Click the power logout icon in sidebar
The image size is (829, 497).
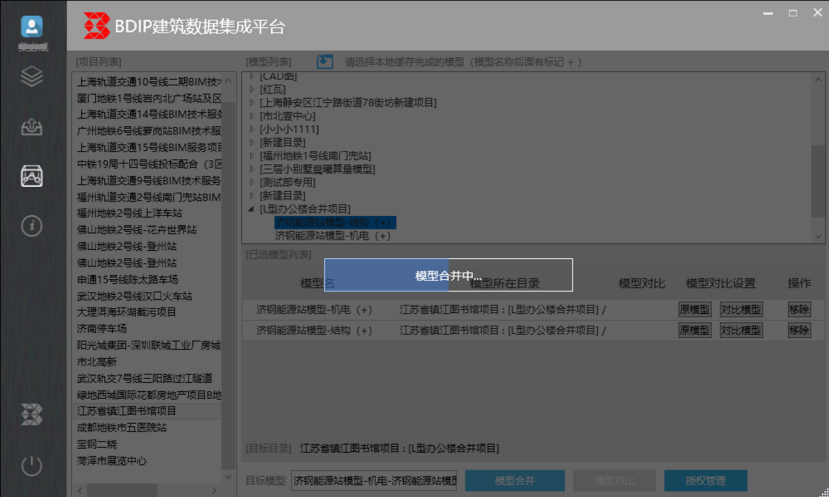(32, 465)
